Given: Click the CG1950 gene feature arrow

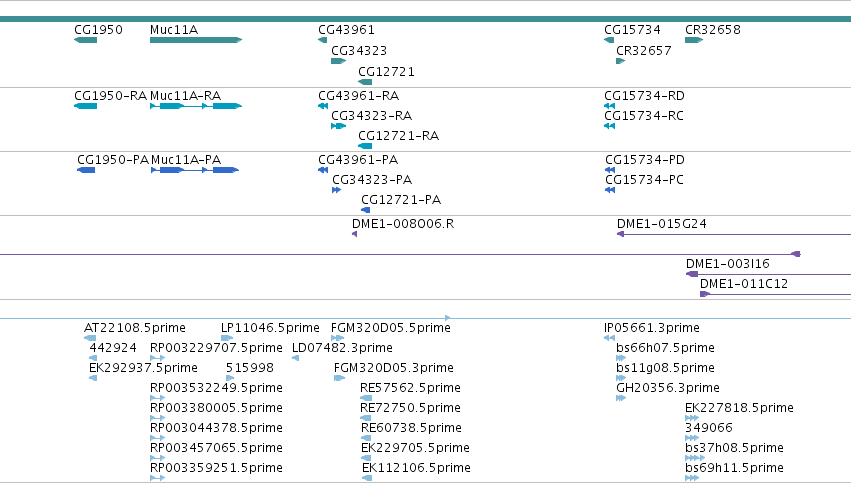Looking at the screenshot, I should pyautogui.click(x=85, y=40).
